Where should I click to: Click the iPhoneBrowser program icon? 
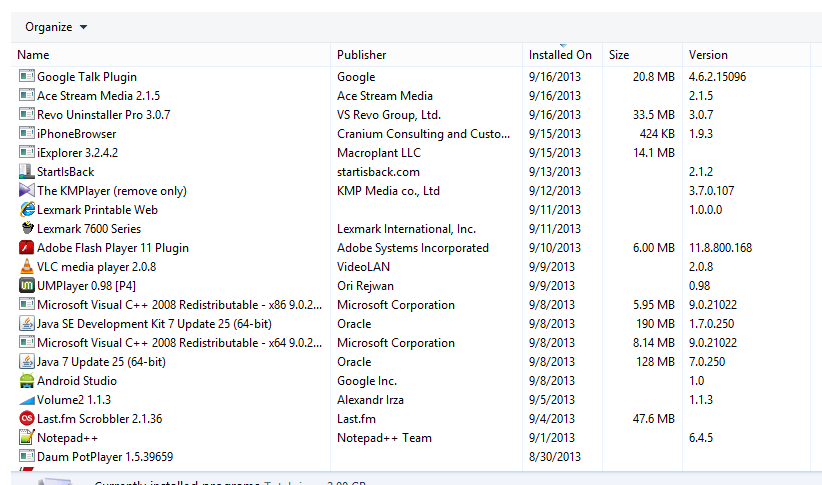click(27, 133)
